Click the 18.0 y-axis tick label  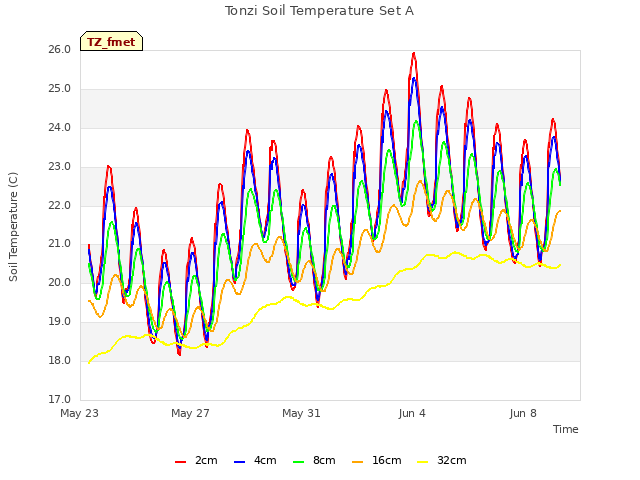point(60,360)
